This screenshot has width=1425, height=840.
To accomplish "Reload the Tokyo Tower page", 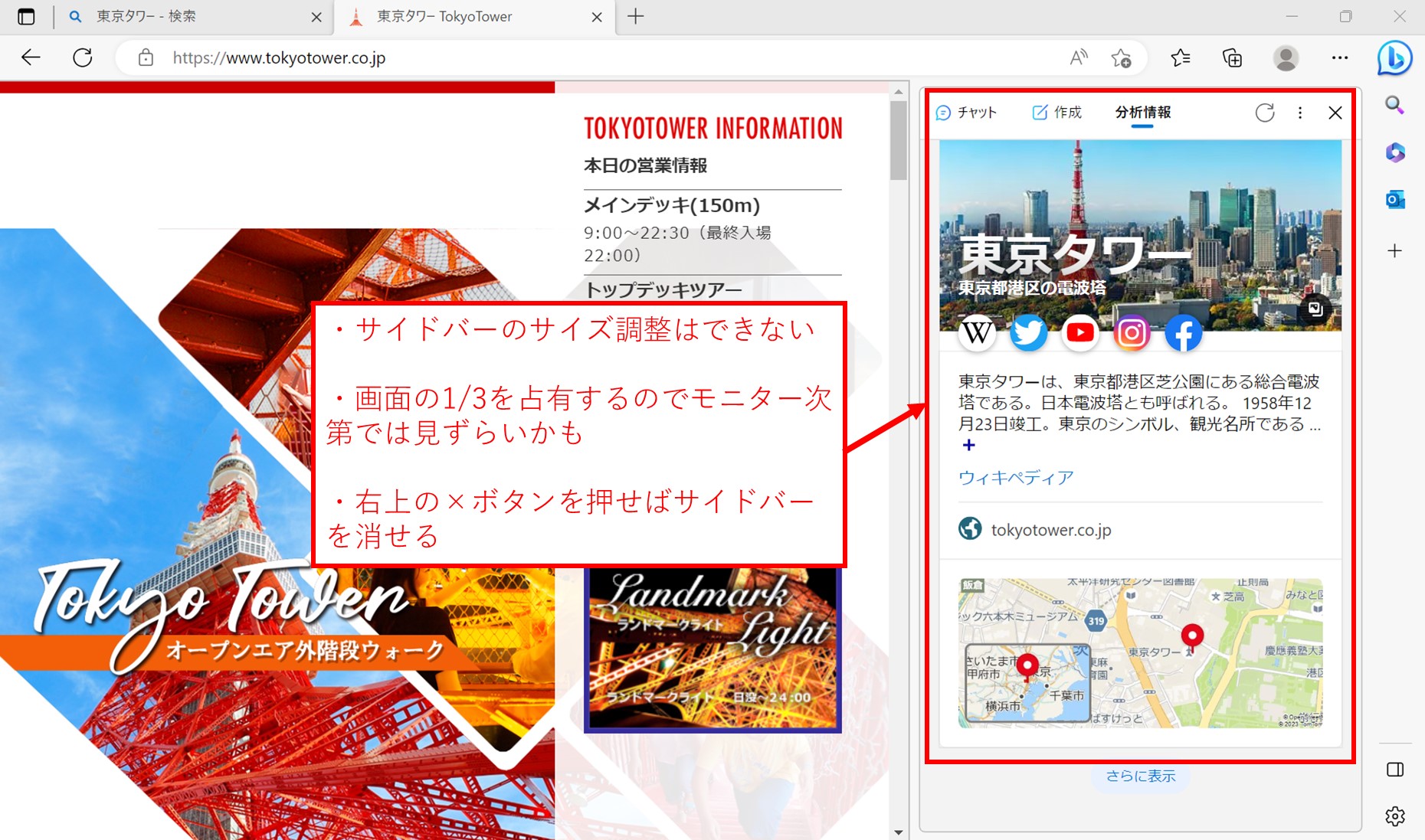I will pyautogui.click(x=83, y=57).
